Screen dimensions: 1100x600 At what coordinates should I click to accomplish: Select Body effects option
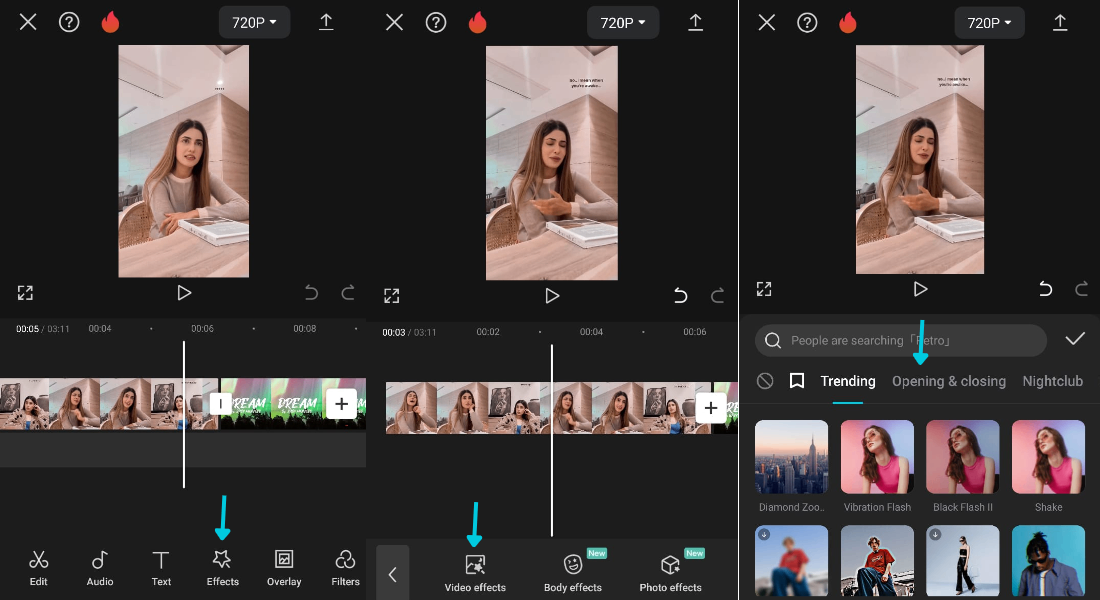click(x=573, y=573)
